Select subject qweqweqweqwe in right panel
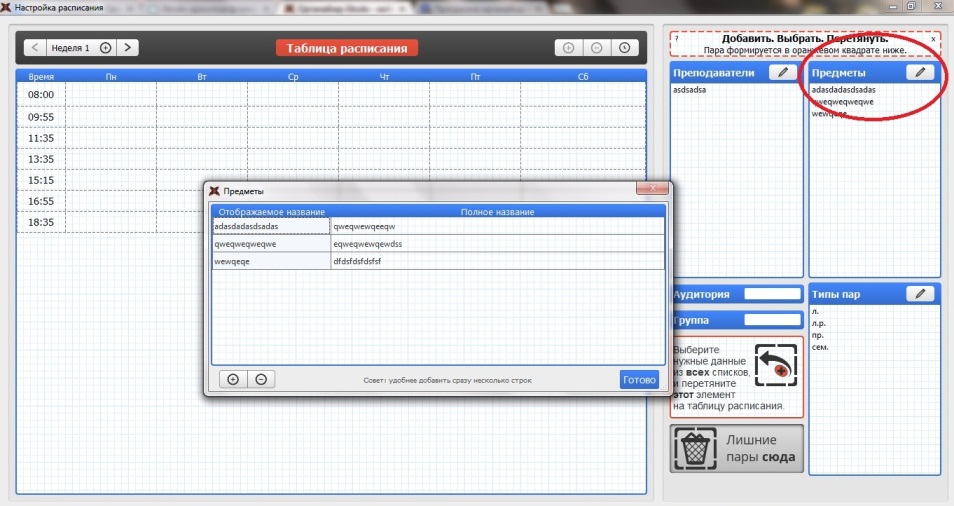 pyautogui.click(x=844, y=102)
